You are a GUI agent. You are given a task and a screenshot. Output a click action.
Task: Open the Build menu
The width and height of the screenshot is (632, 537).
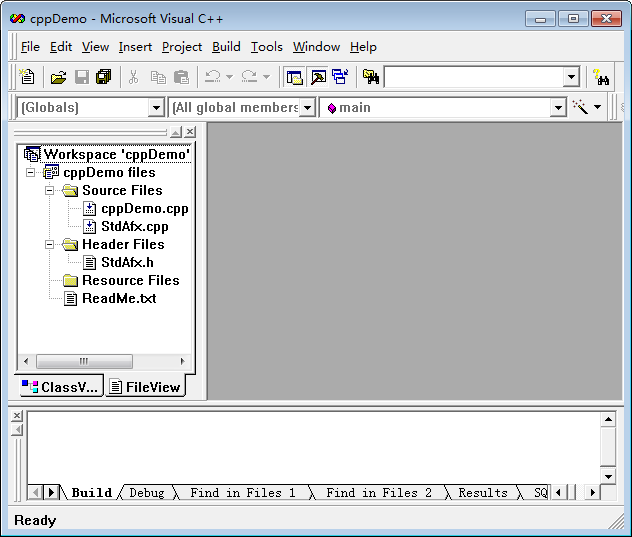coord(226,47)
